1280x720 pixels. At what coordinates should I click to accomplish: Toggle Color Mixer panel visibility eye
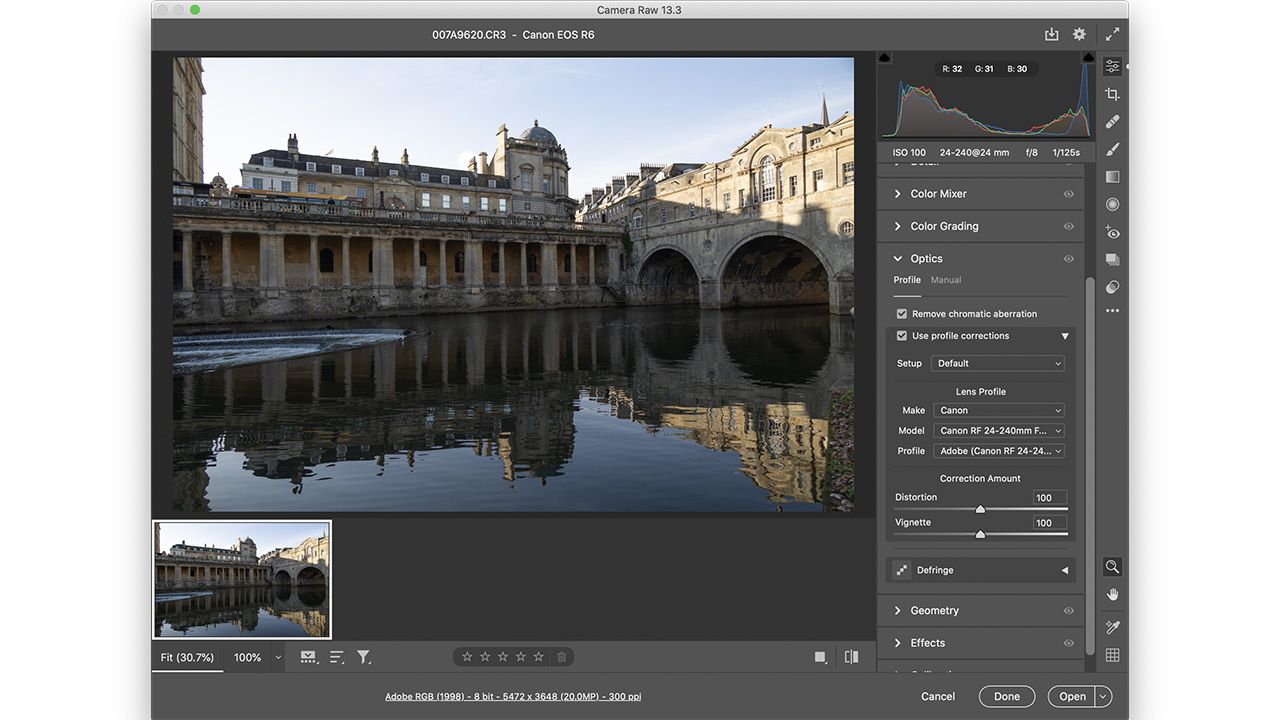coord(1068,194)
